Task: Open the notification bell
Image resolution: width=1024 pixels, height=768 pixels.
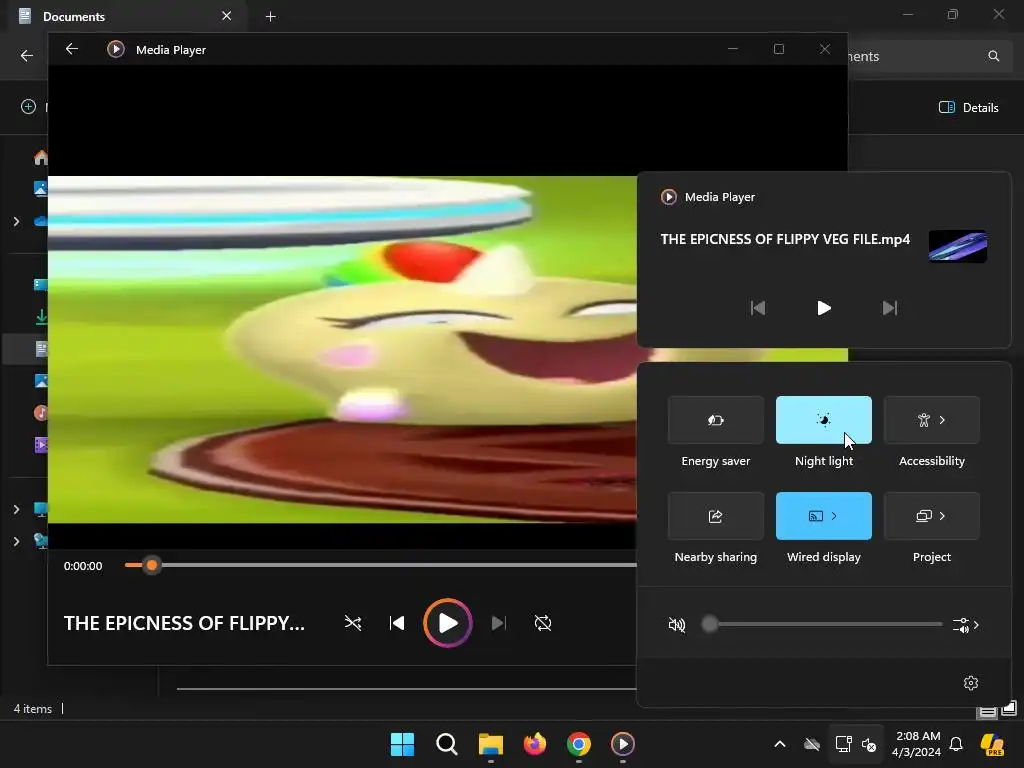Action: click(956, 744)
